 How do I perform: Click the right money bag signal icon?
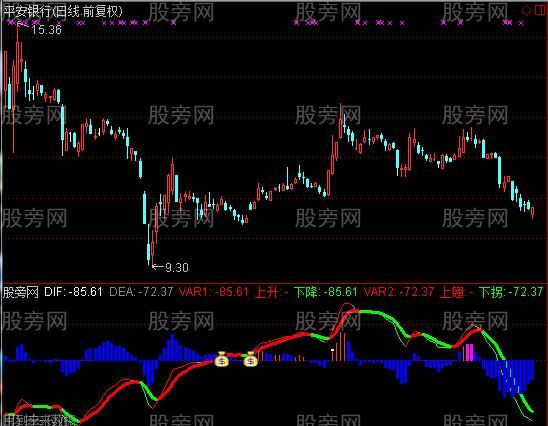tap(251, 359)
